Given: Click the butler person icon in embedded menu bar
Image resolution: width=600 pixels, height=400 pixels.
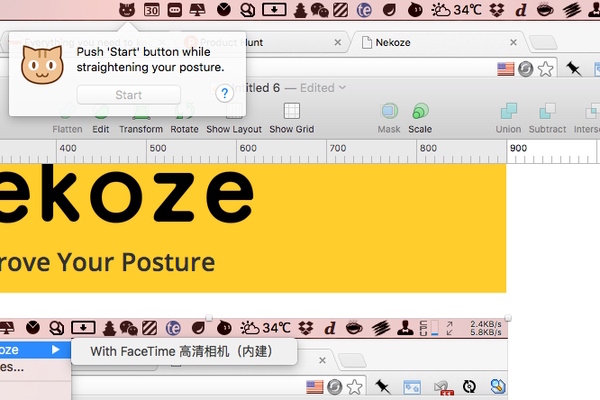Looking at the screenshot, I should coord(405,328).
